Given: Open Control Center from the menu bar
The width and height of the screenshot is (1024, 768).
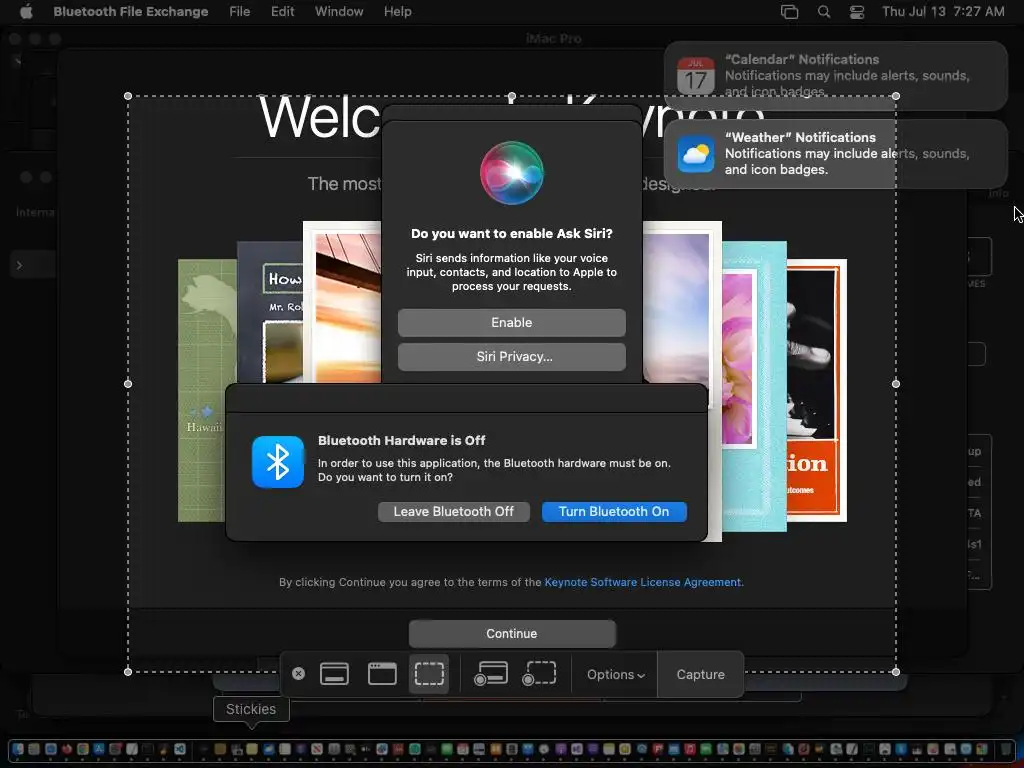Looking at the screenshot, I should (x=857, y=12).
